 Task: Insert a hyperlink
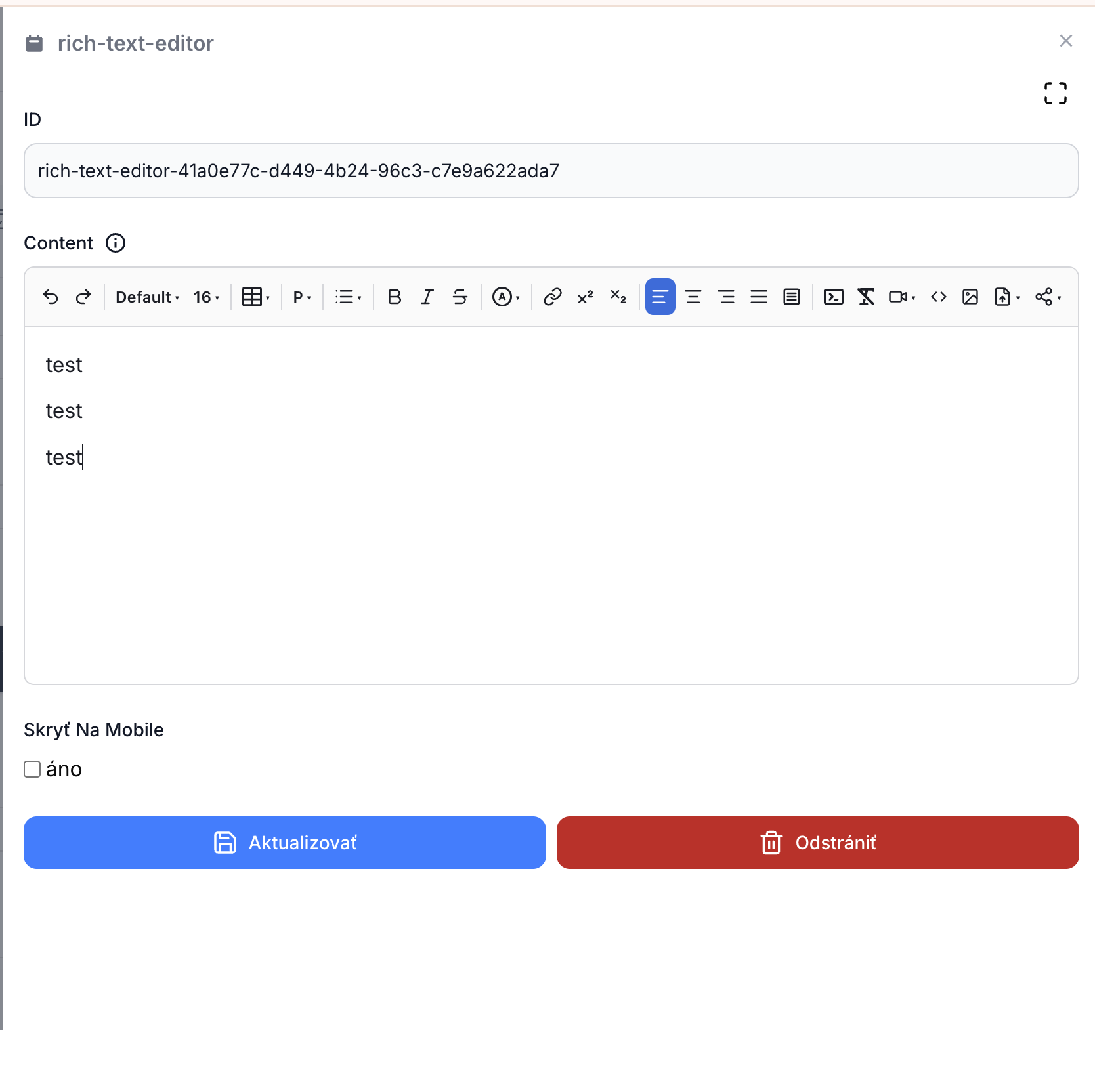553,297
